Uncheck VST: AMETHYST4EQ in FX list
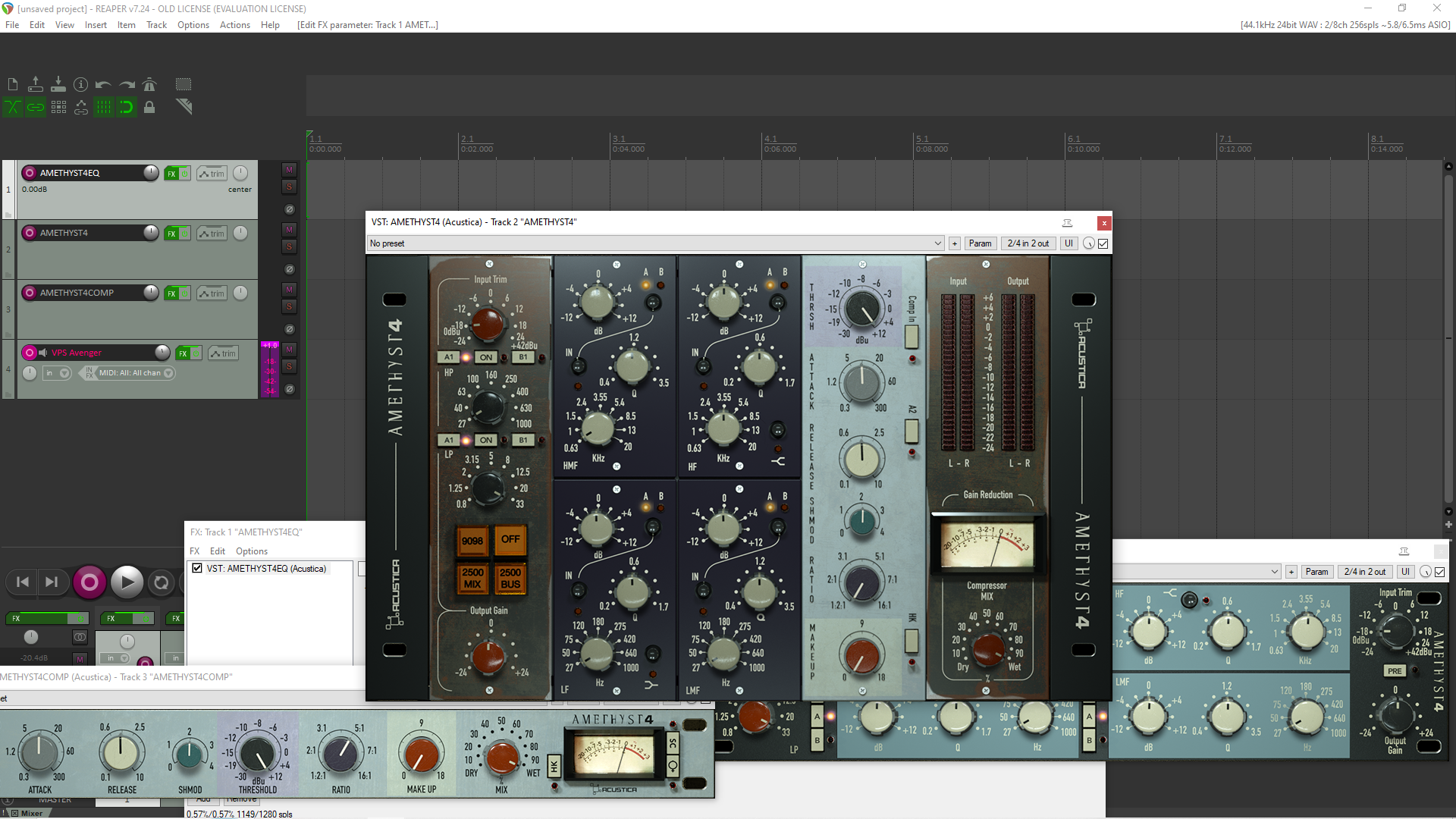1456x819 pixels. pos(197,568)
